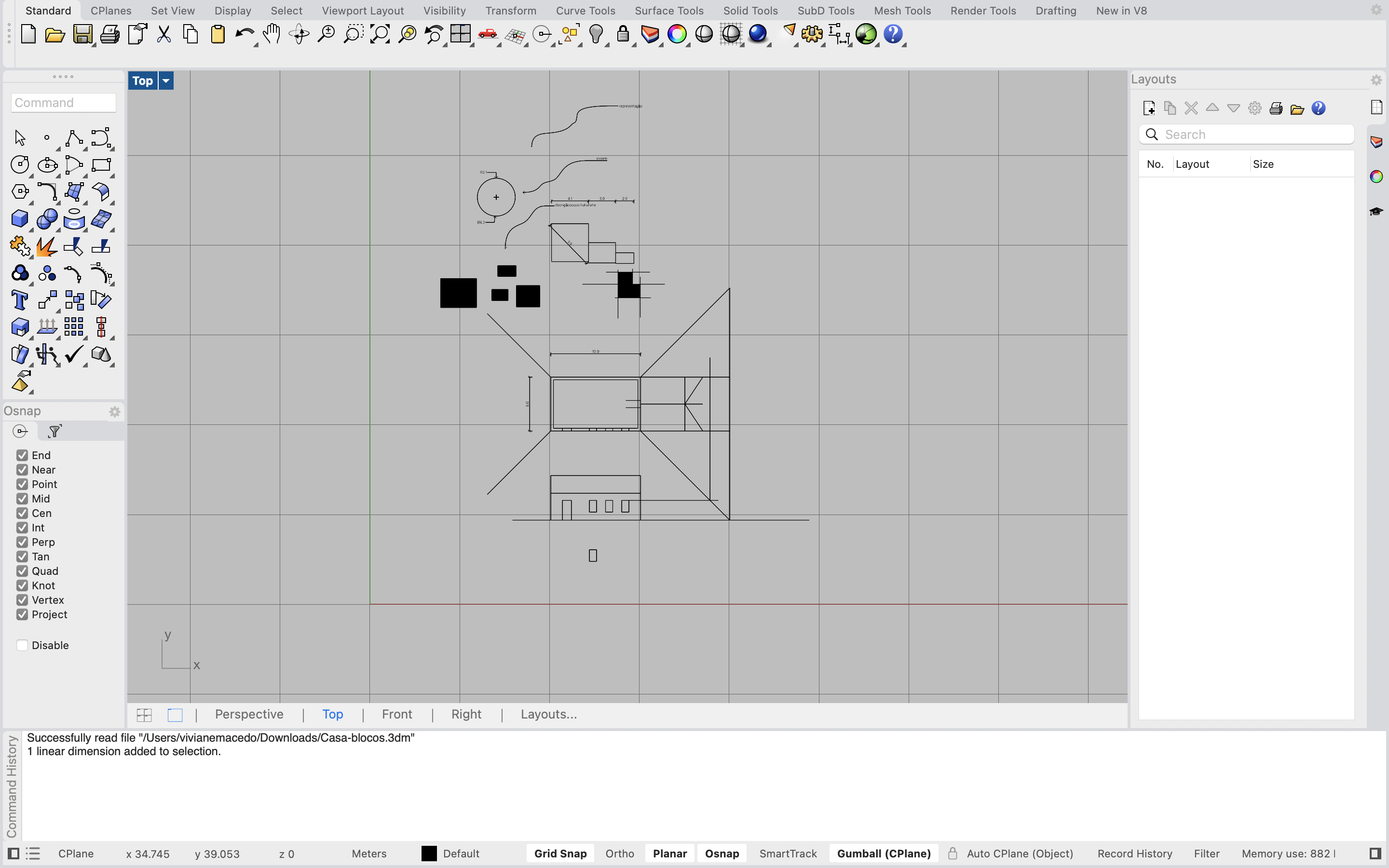1389x868 pixels.
Task: Click the Box solid tool icon
Action: coord(19,219)
